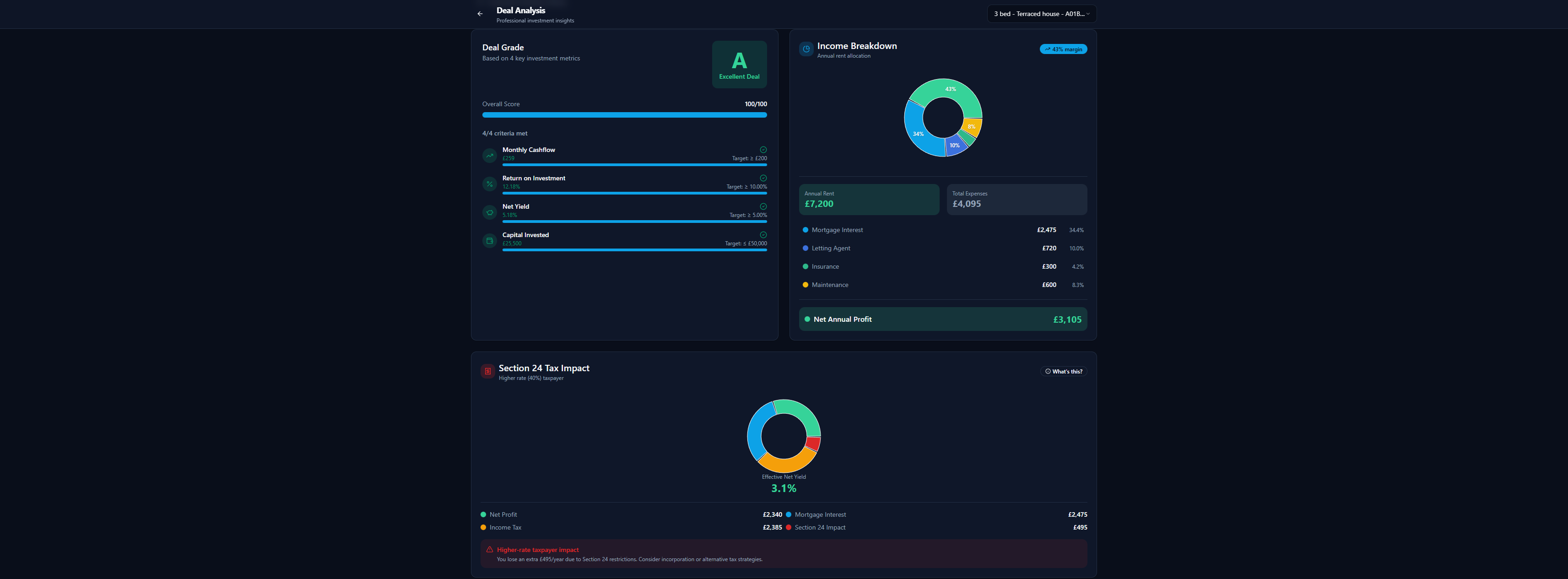Click the Income Breakdown pie chart icon
Screen dimensions: 1568x579
point(806,49)
